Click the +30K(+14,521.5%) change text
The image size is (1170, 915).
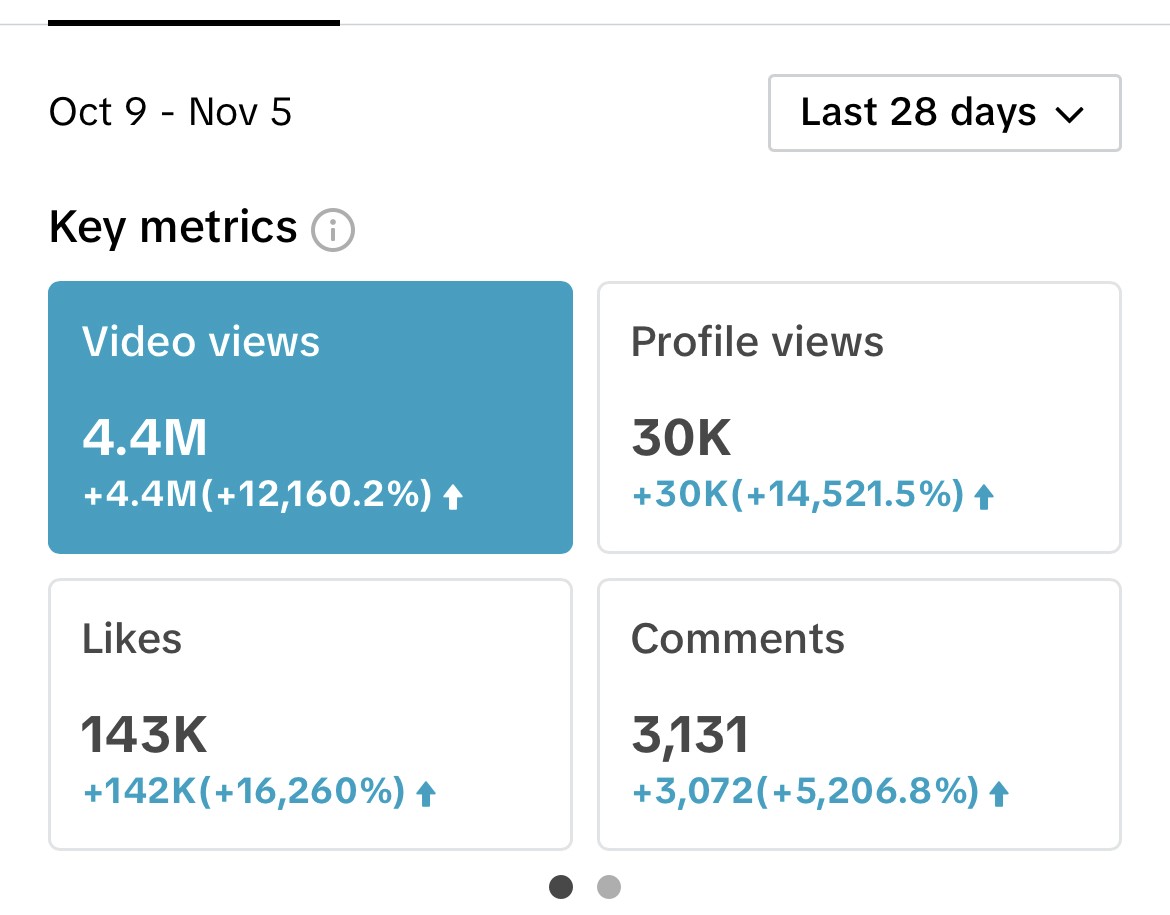[x=798, y=494]
